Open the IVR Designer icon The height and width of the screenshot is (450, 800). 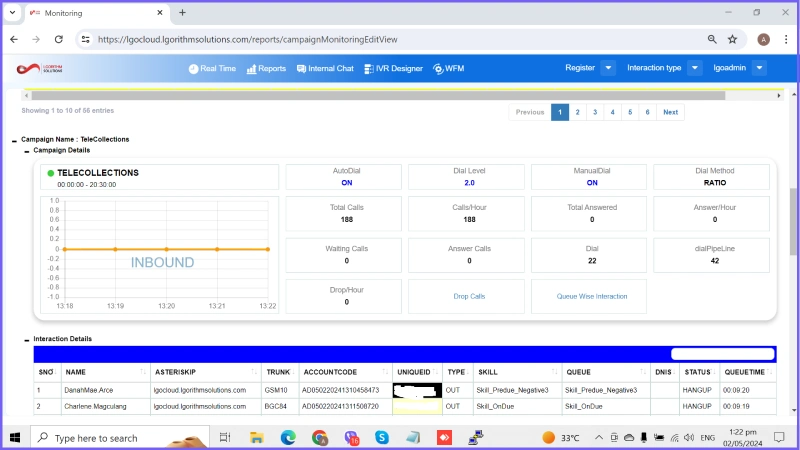point(369,69)
